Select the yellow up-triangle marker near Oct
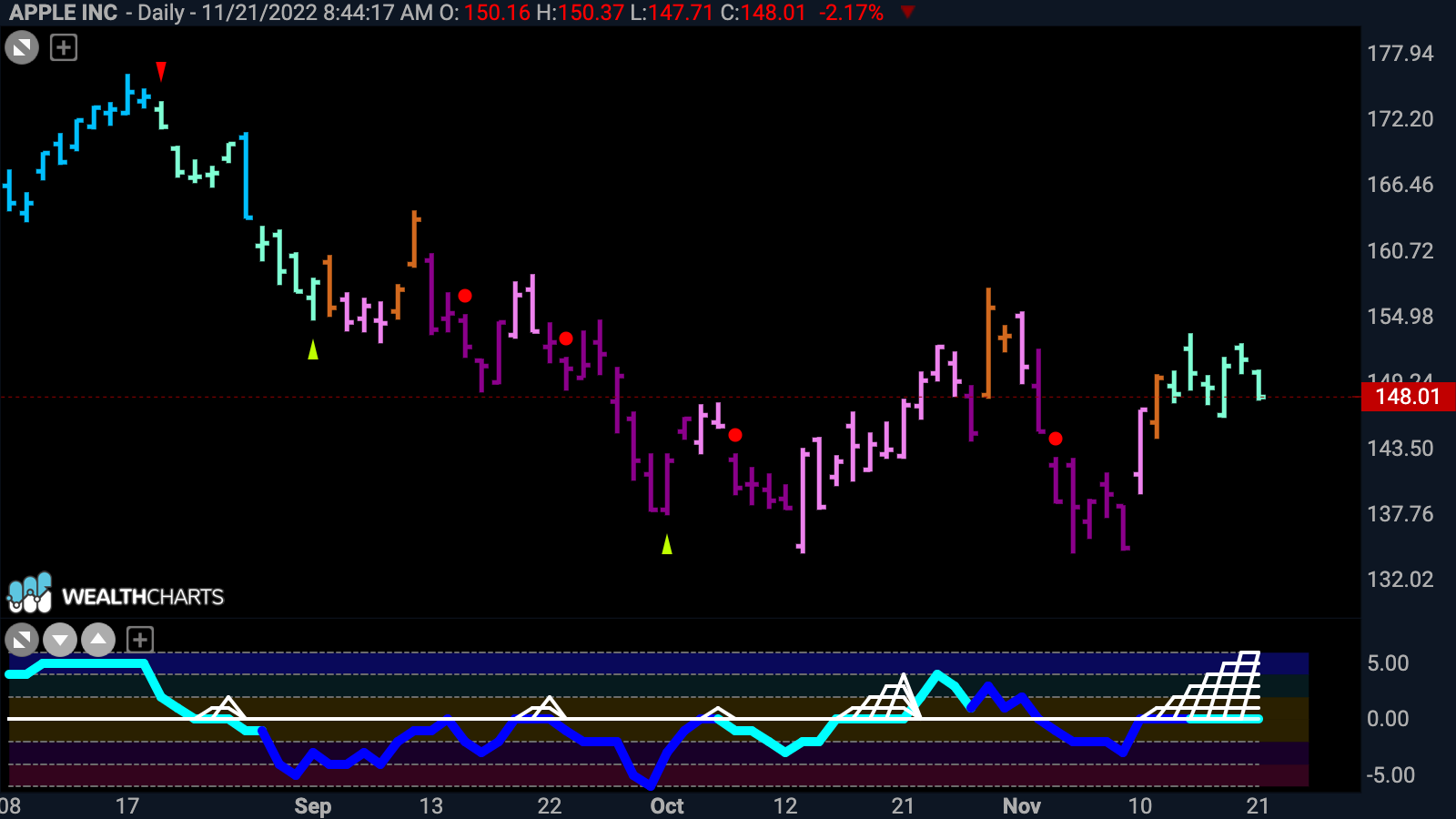 pyautogui.click(x=667, y=544)
